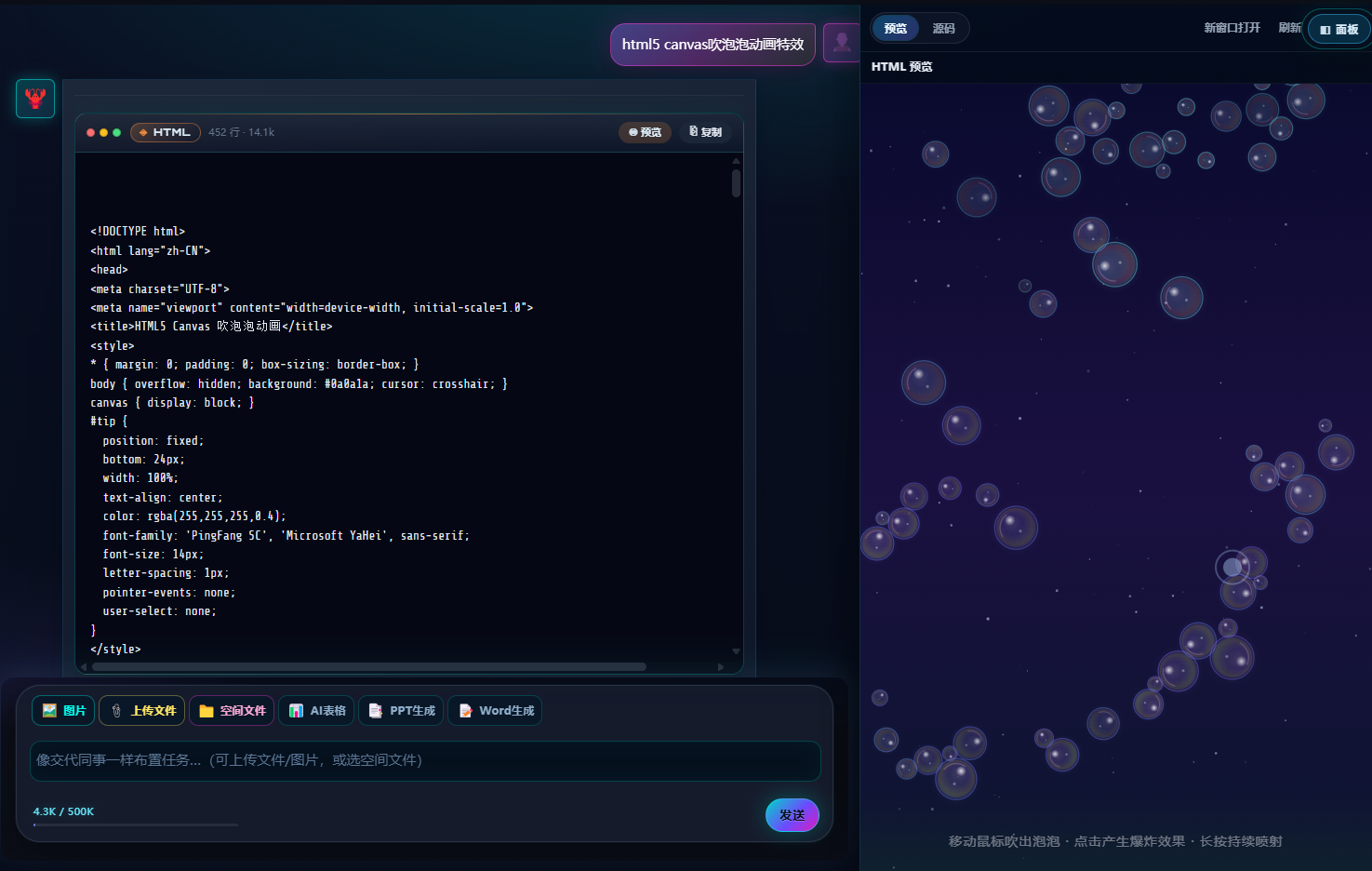
Task: Click the code block horizontal scrollbar
Action: 369,666
